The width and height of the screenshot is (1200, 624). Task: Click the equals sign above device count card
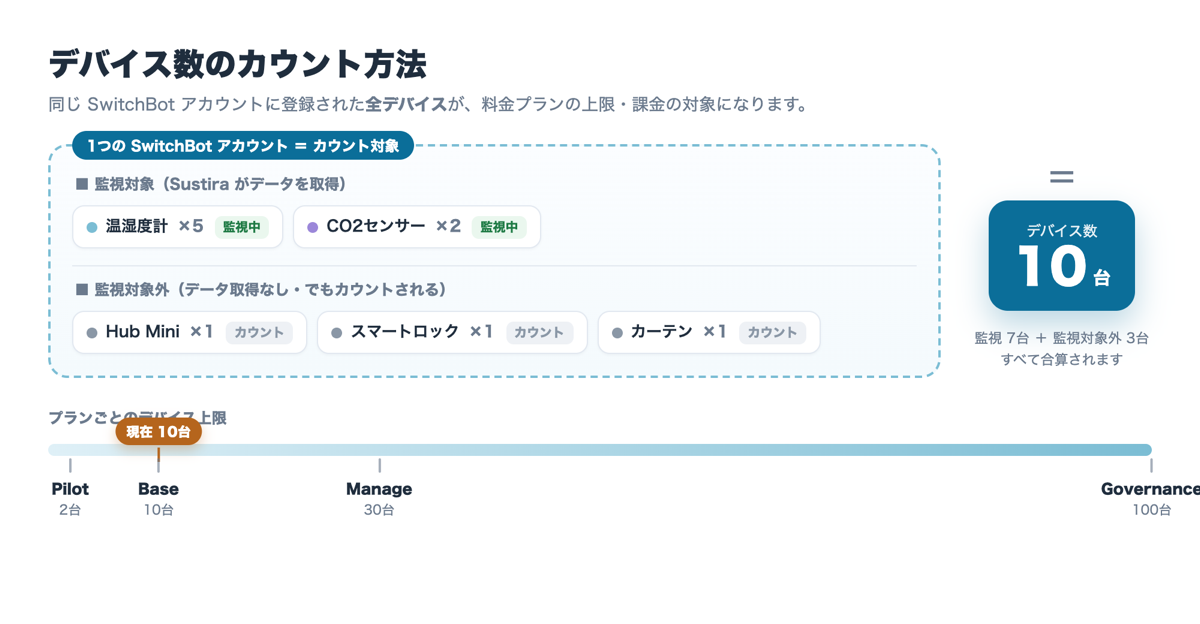point(1062,177)
